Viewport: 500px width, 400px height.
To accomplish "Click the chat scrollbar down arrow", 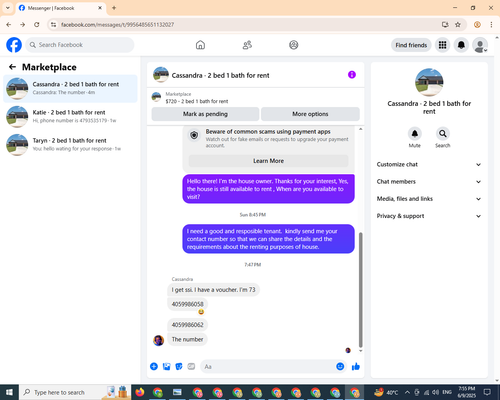I will coord(360,351).
